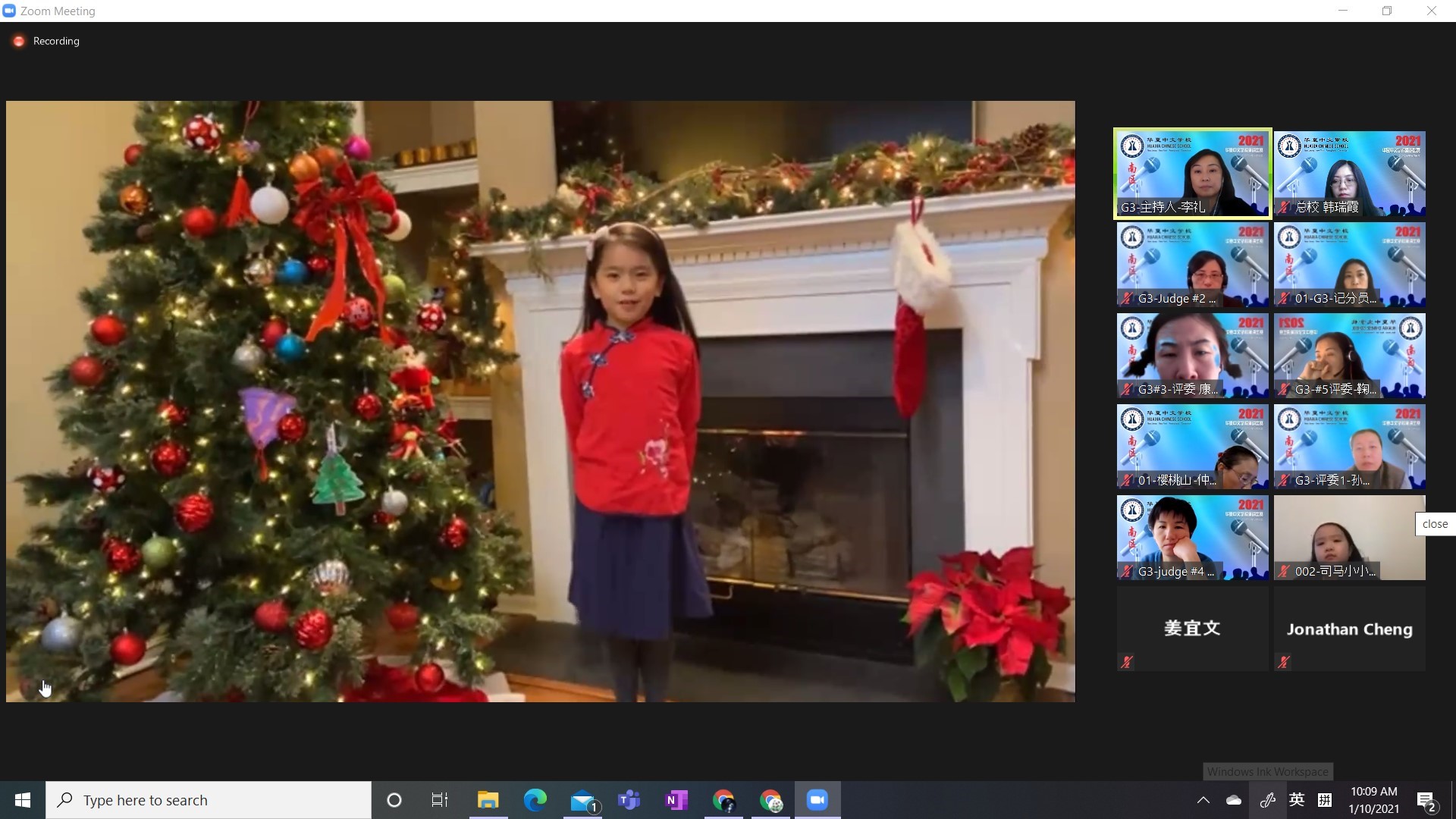Click the Cortana circle icon on the taskbar

[x=394, y=800]
